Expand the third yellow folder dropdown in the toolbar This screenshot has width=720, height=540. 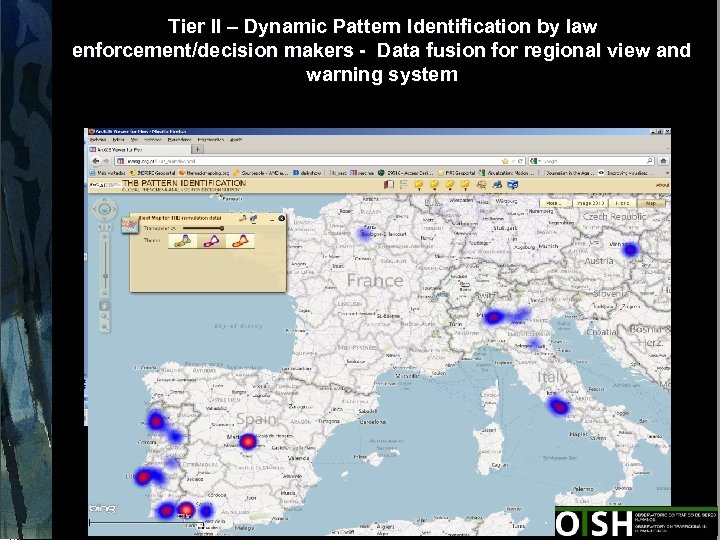(x=450, y=185)
